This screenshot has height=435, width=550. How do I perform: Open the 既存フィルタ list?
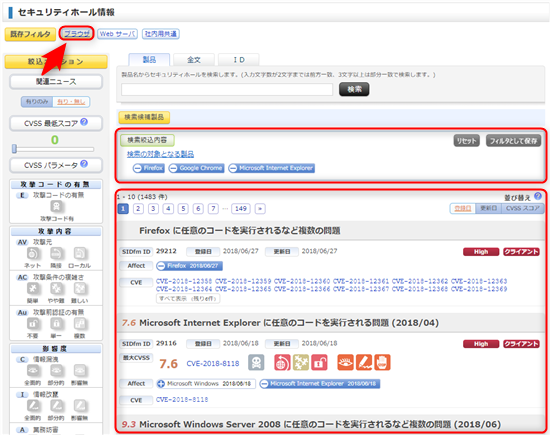pos(30,34)
